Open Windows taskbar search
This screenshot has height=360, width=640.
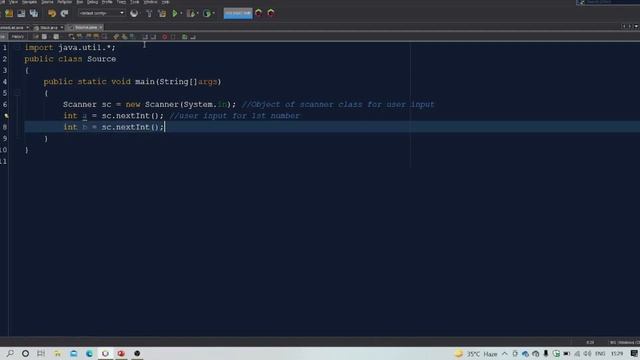(x=10, y=353)
